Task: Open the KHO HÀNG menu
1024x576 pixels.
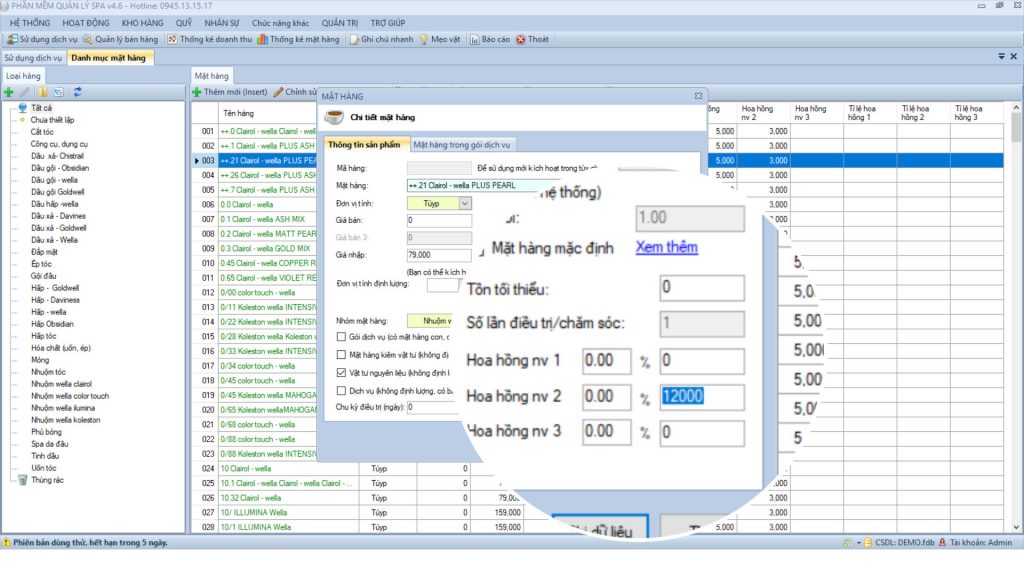Action: click(144, 22)
